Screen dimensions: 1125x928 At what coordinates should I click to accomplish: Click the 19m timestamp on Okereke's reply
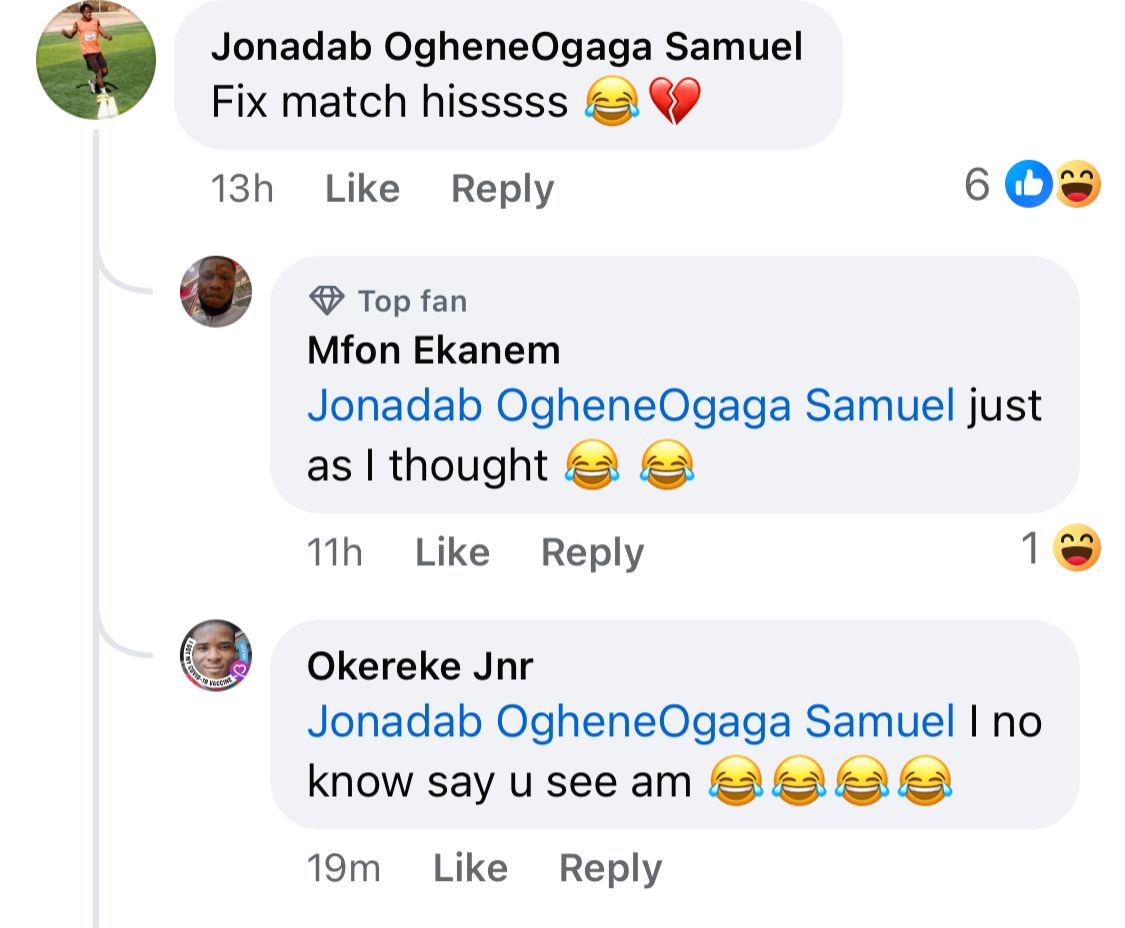(343, 868)
